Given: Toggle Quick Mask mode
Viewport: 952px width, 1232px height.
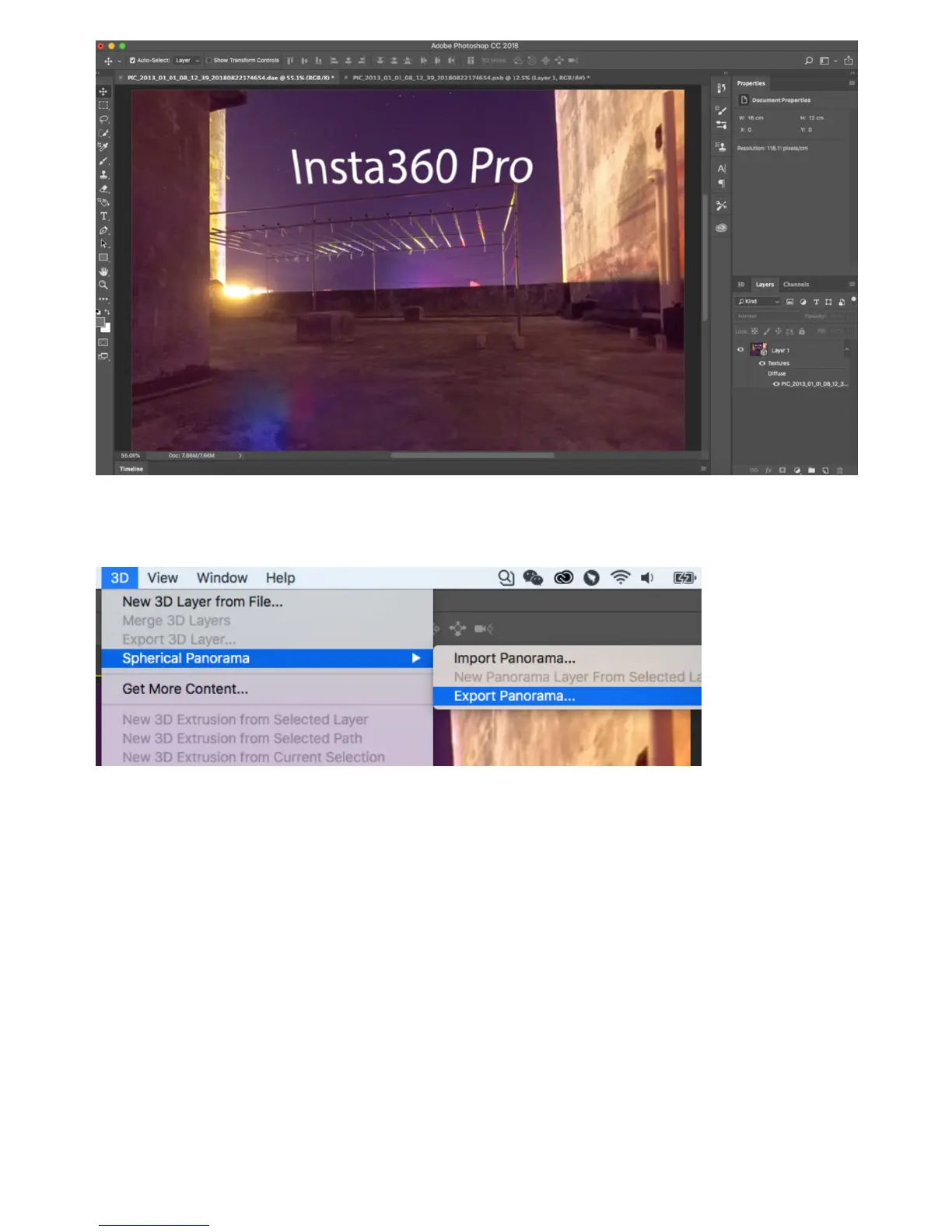Looking at the screenshot, I should (103, 342).
